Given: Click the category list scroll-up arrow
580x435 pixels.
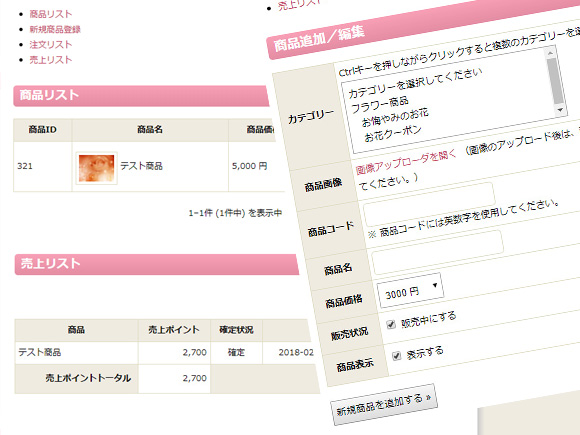Looking at the screenshot, I should (550, 53).
